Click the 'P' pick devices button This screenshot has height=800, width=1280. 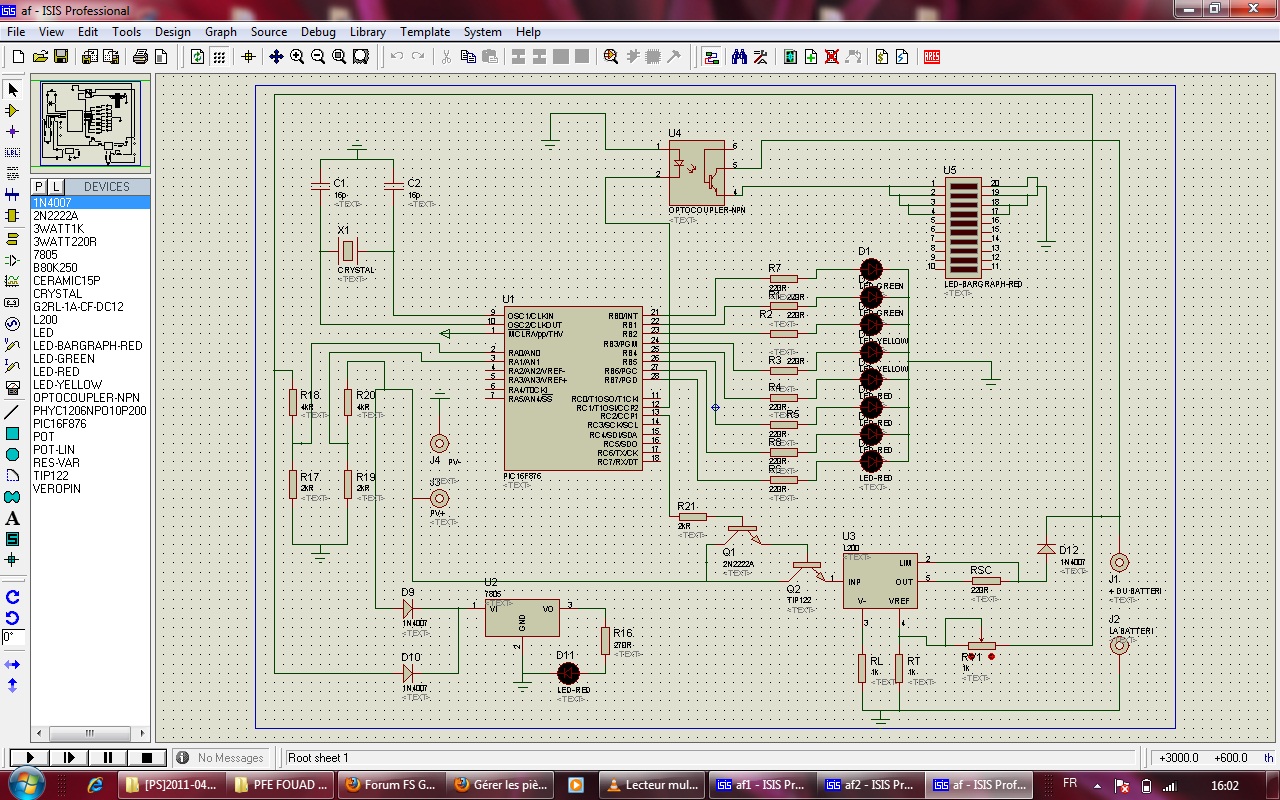[x=40, y=187]
